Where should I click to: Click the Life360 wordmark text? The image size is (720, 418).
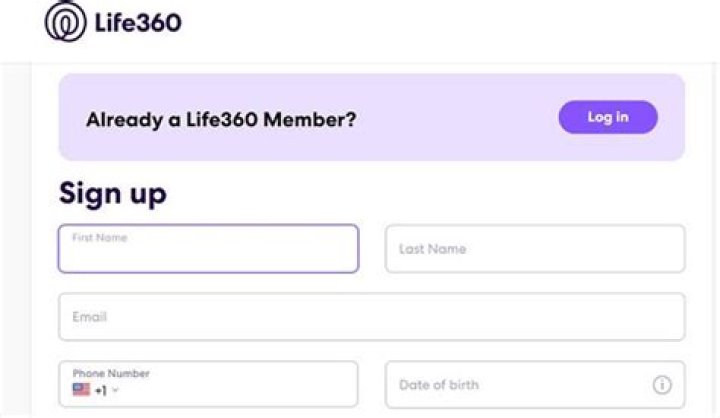tap(139, 22)
